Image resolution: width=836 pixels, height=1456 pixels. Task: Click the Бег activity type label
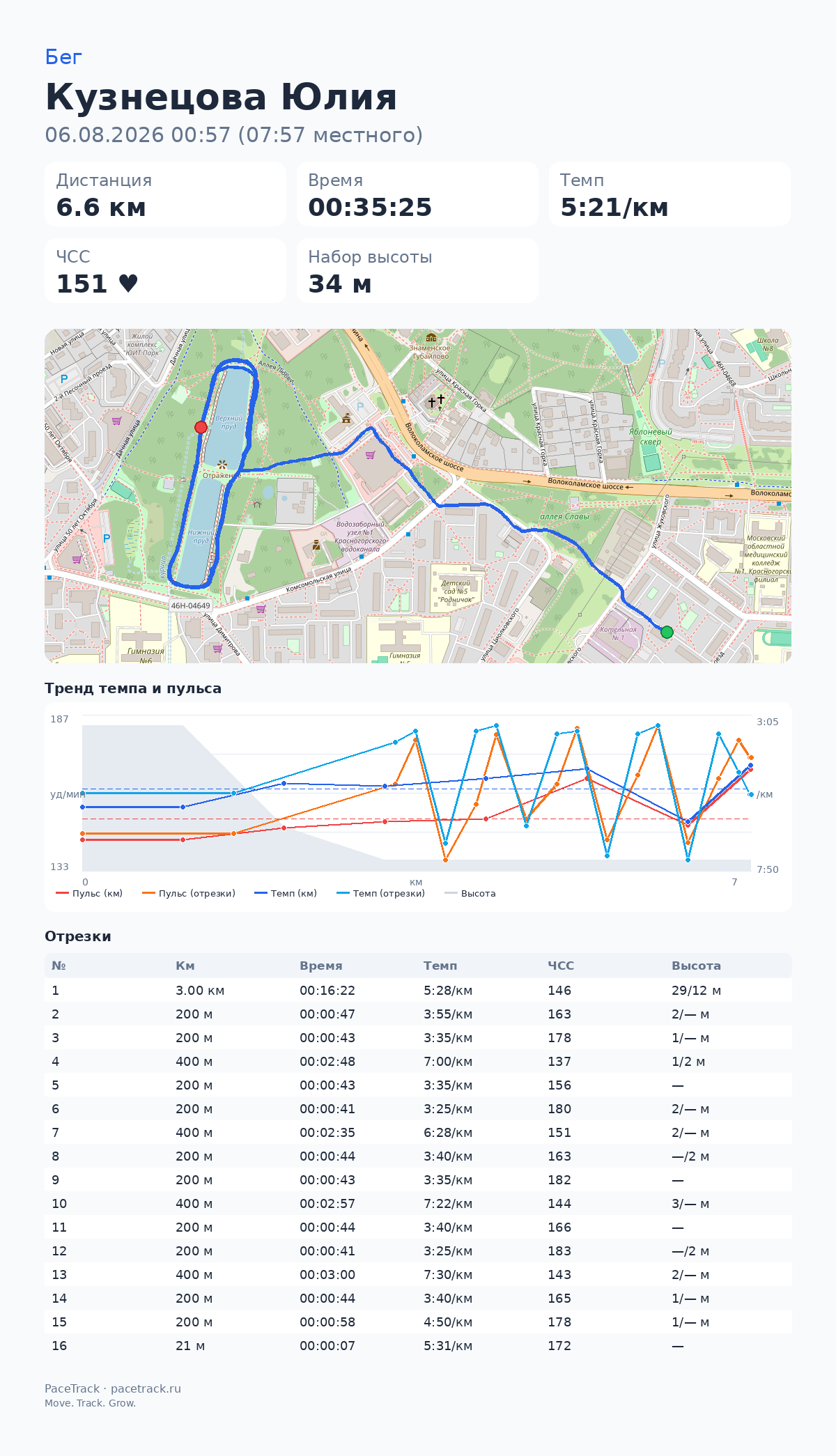pyautogui.click(x=63, y=57)
